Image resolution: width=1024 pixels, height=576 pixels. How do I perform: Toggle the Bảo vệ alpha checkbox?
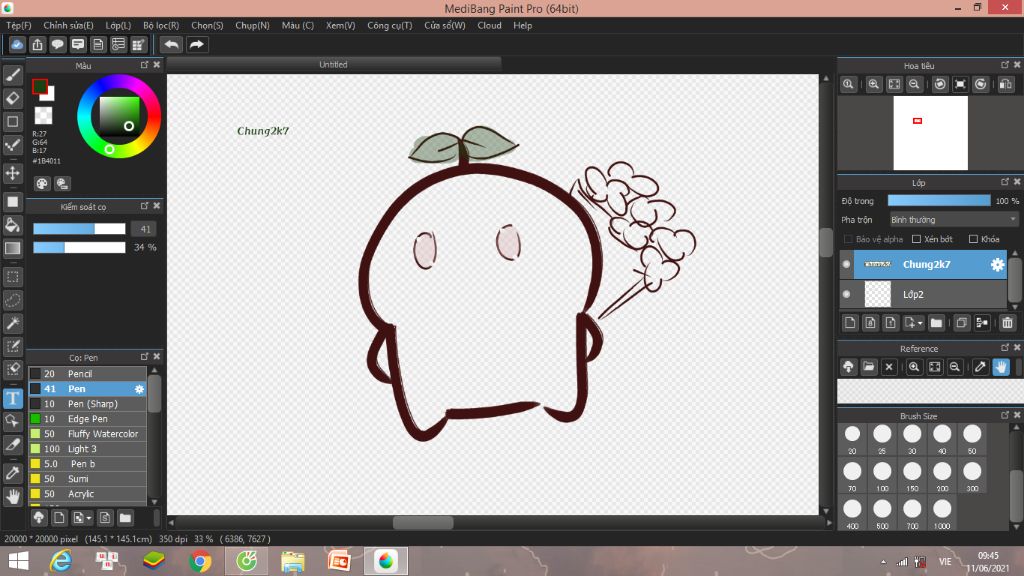coord(848,239)
